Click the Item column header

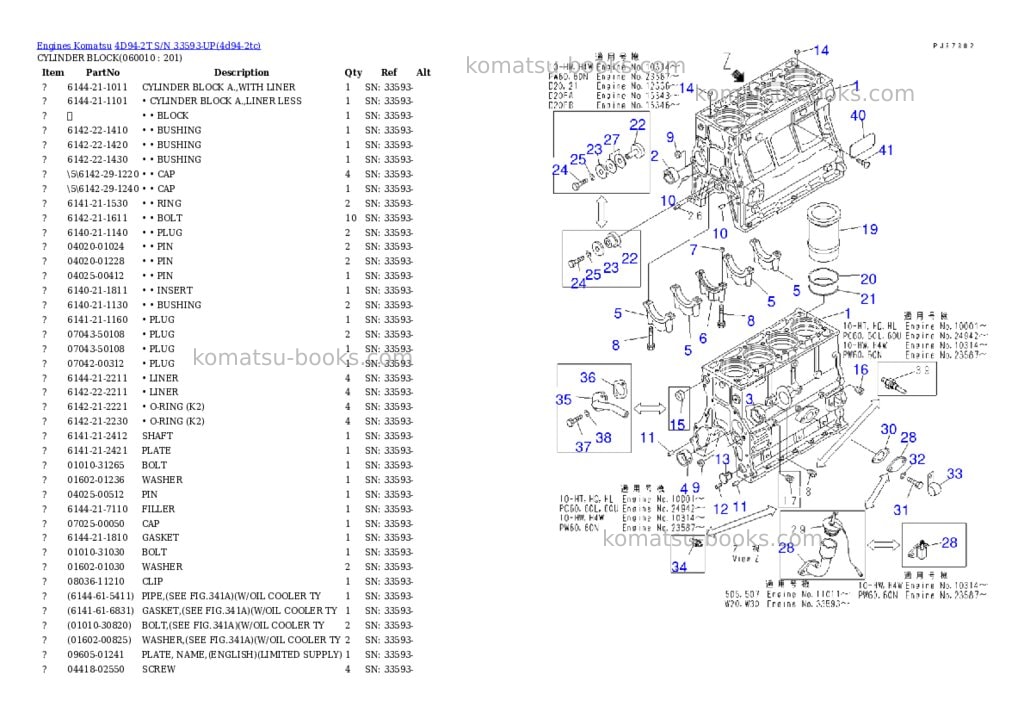[x=53, y=72]
